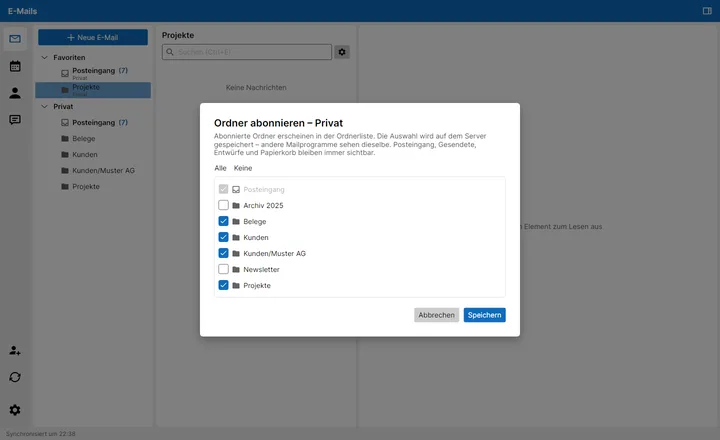Image resolution: width=720 pixels, height=440 pixels.
Task: Open the Contacts view in sidebar
Action: pos(15,93)
